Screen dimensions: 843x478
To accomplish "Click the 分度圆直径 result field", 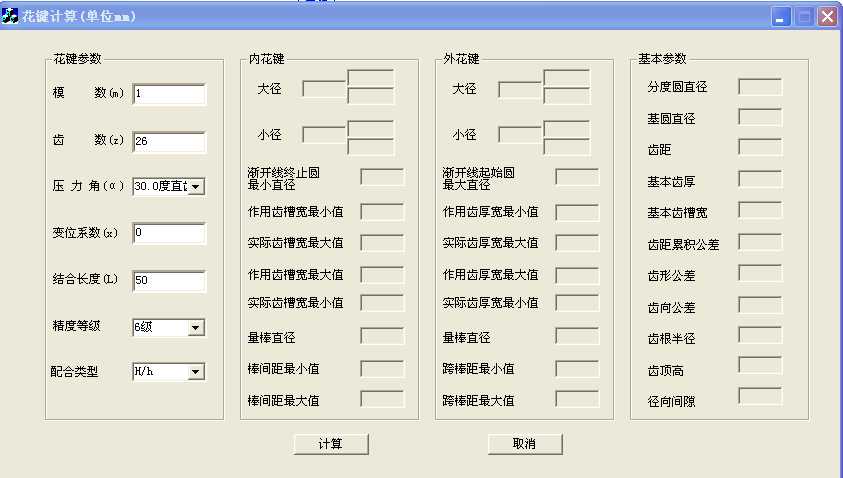I will tap(760, 86).
